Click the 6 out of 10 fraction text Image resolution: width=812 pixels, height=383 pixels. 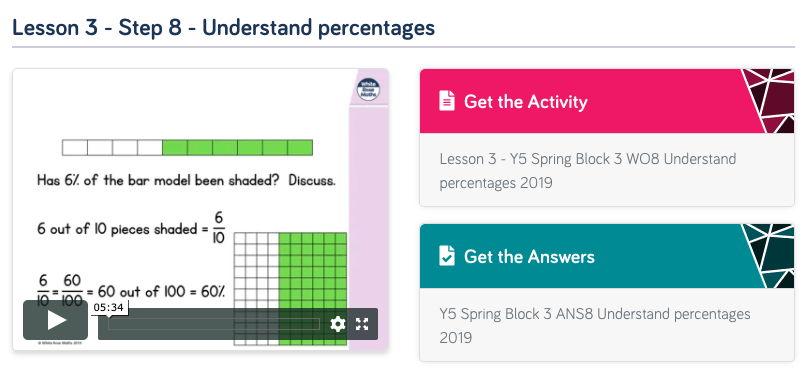click(x=132, y=229)
